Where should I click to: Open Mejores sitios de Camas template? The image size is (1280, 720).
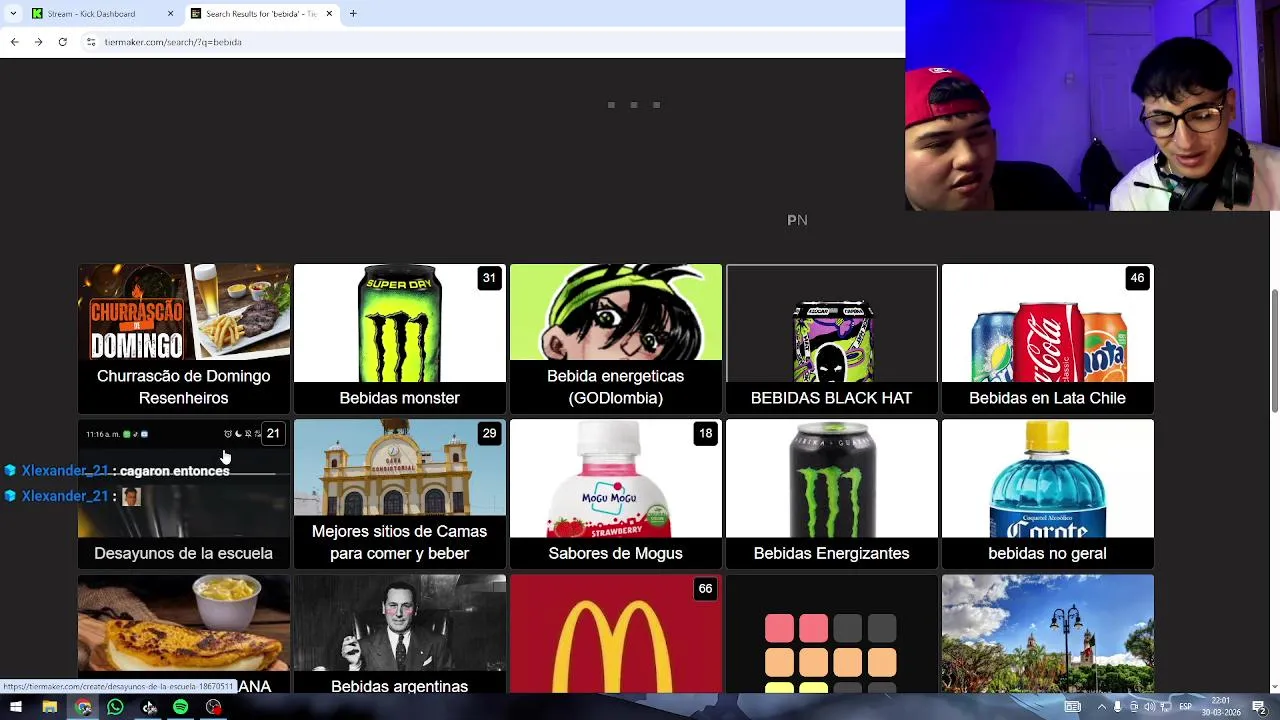(400, 494)
